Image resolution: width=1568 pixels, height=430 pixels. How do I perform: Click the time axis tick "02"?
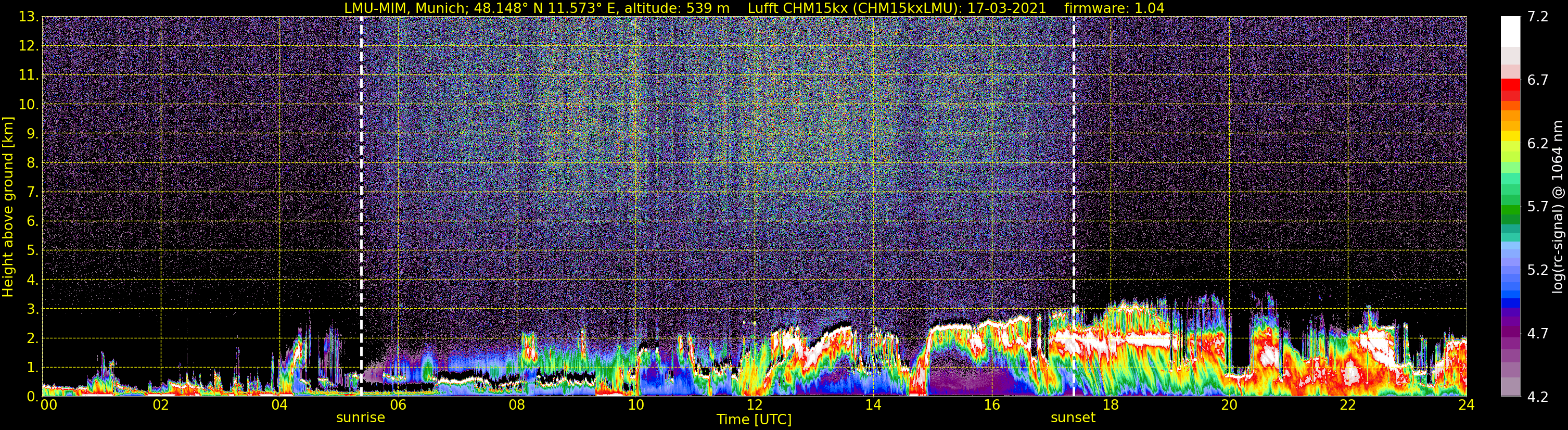point(161,405)
